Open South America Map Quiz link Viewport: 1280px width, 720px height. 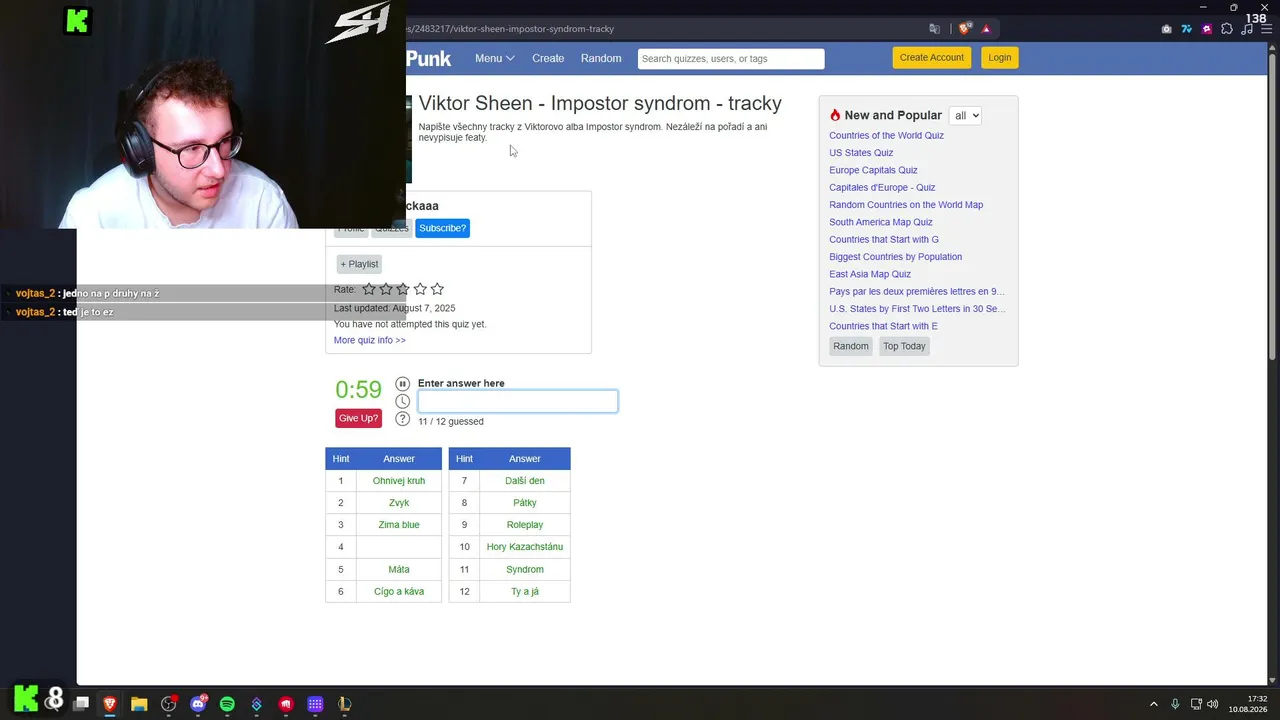(x=881, y=222)
